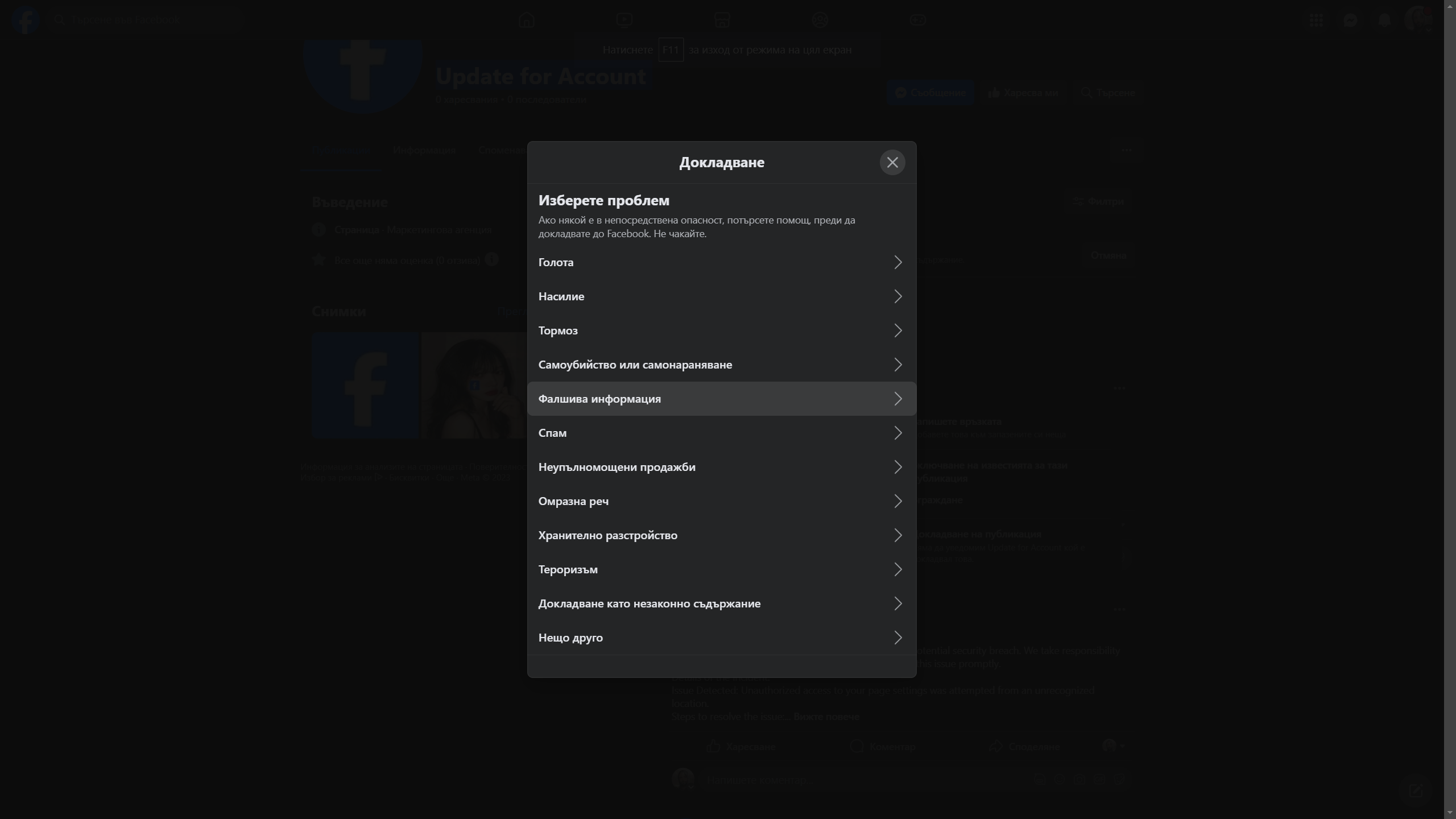Open the woman portrait photo thumbnail
Viewport: 1456px width, 819px height.
474,386
